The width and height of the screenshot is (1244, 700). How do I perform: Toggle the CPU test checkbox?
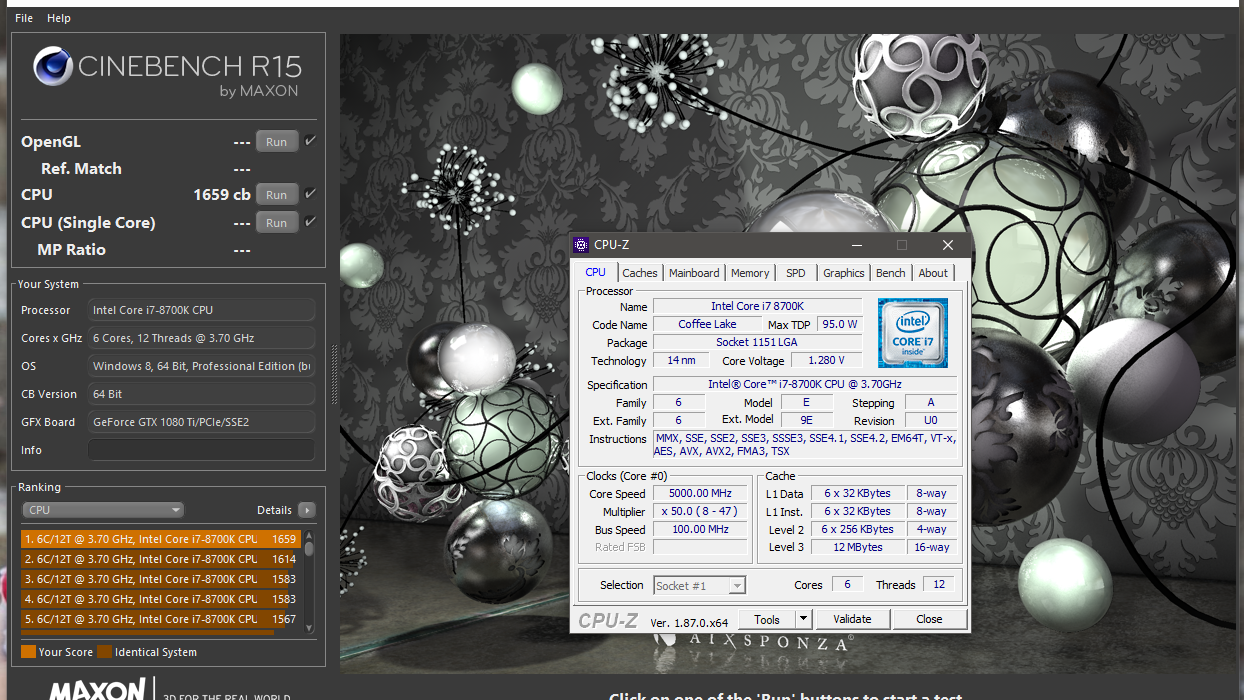311,194
